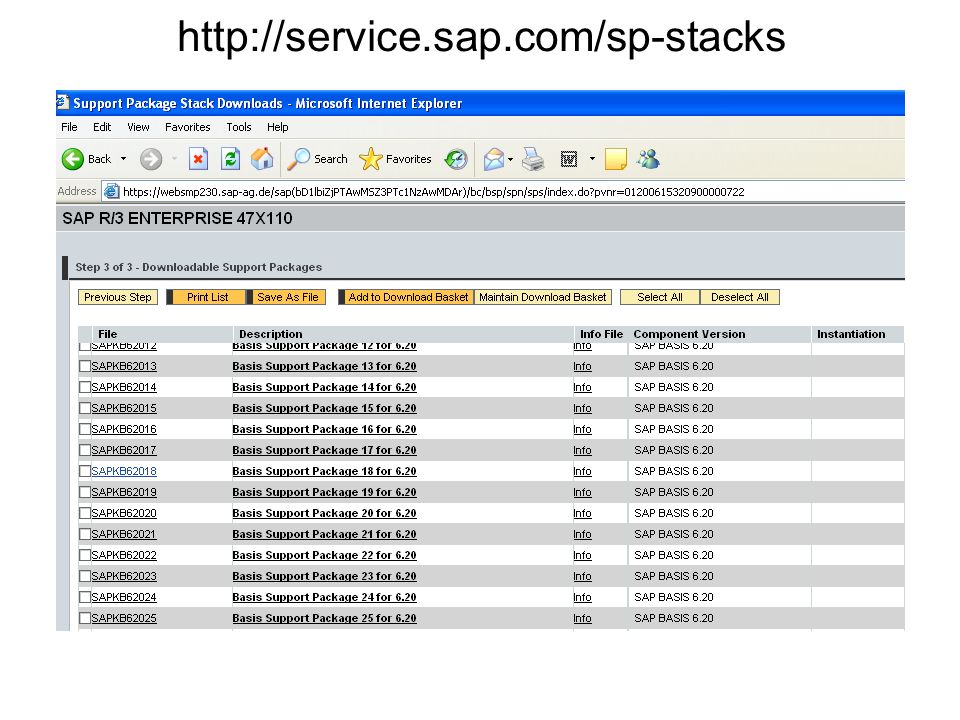This screenshot has width=960, height=720.
Task: Open the SAPKB62024 file link
Action: [x=124, y=597]
